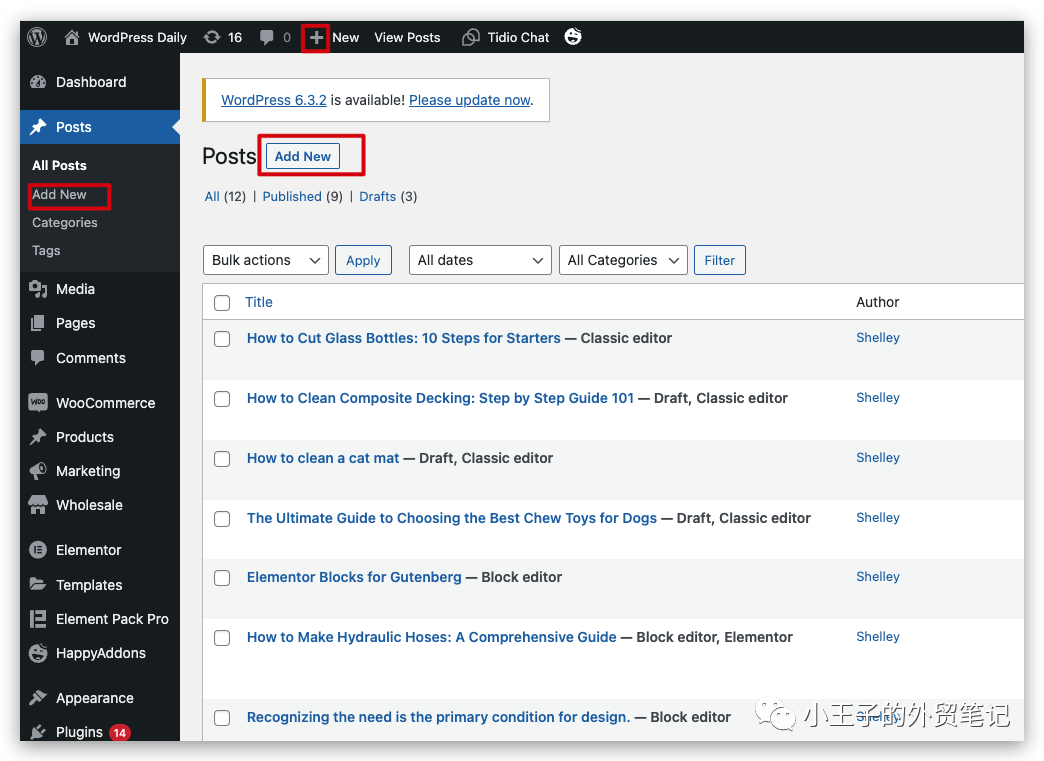
Task: Click the Templates folder icon
Action: tap(38, 585)
